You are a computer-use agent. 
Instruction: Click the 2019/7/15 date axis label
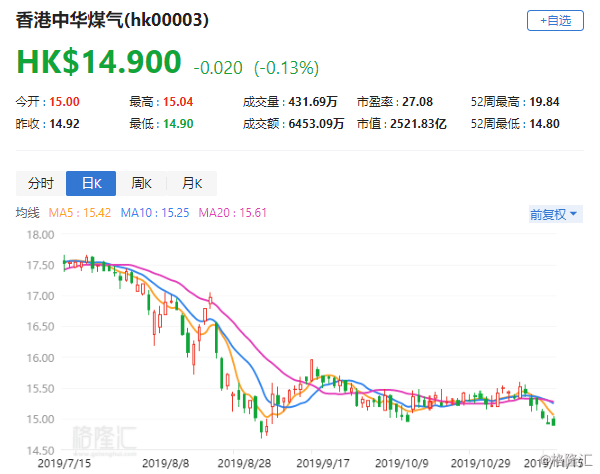(x=64, y=463)
